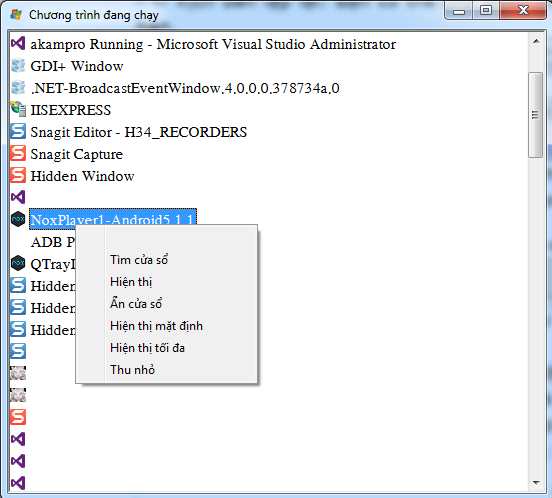Select the highlighted NoxPlayer1-Android5.1.1 entry
552x498 pixels.
click(x=113, y=219)
